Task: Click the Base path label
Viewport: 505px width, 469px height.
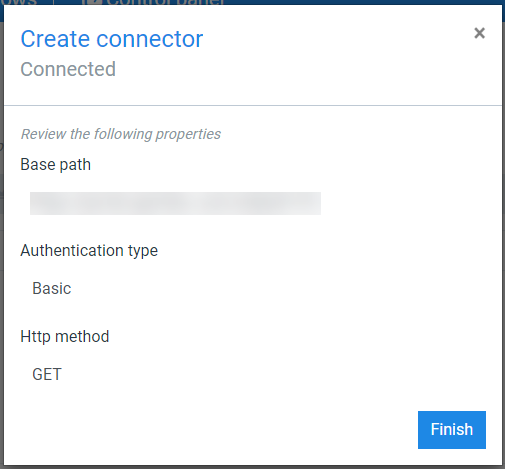Action: click(x=56, y=164)
